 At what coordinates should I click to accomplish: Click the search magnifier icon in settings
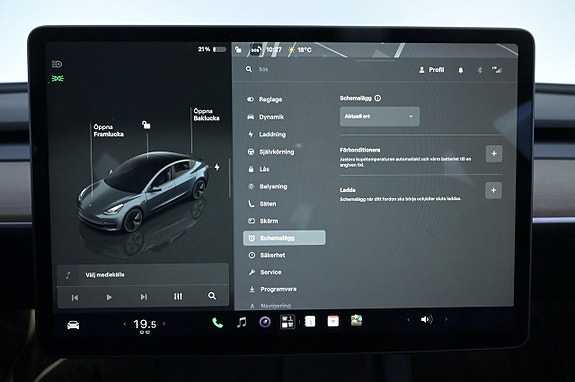[249, 69]
